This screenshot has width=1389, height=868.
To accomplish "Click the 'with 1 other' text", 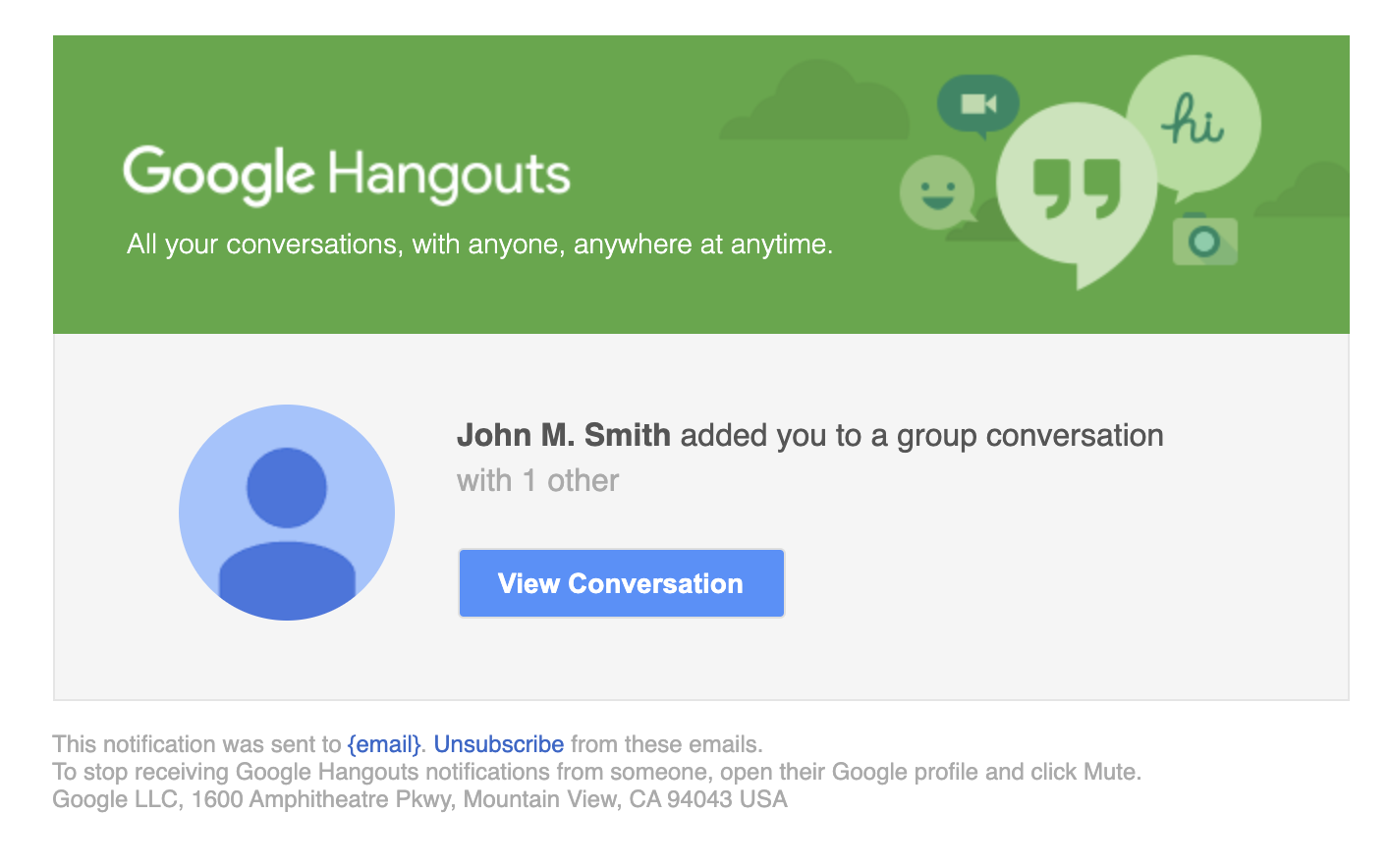I will 537,481.
